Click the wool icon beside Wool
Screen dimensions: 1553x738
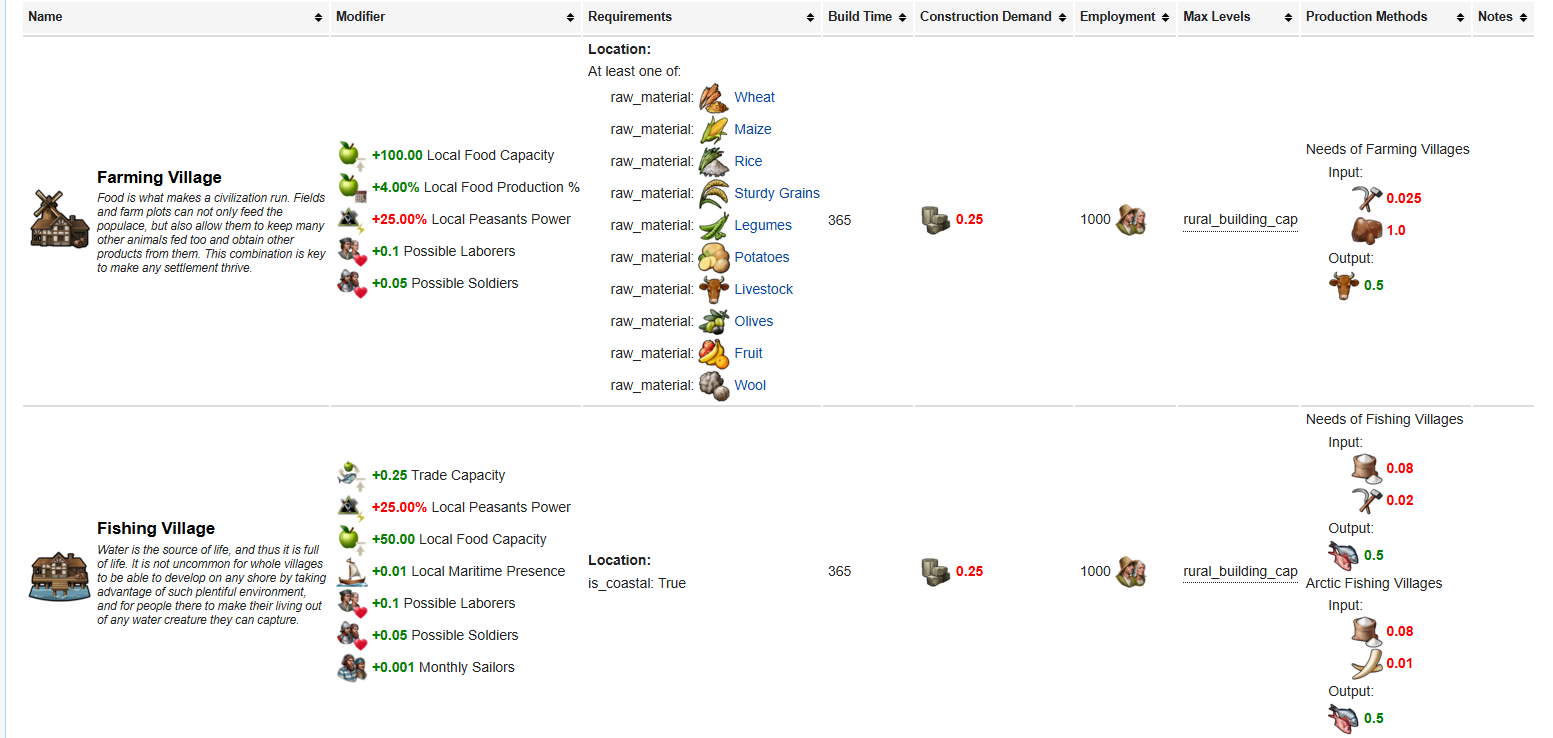[714, 385]
